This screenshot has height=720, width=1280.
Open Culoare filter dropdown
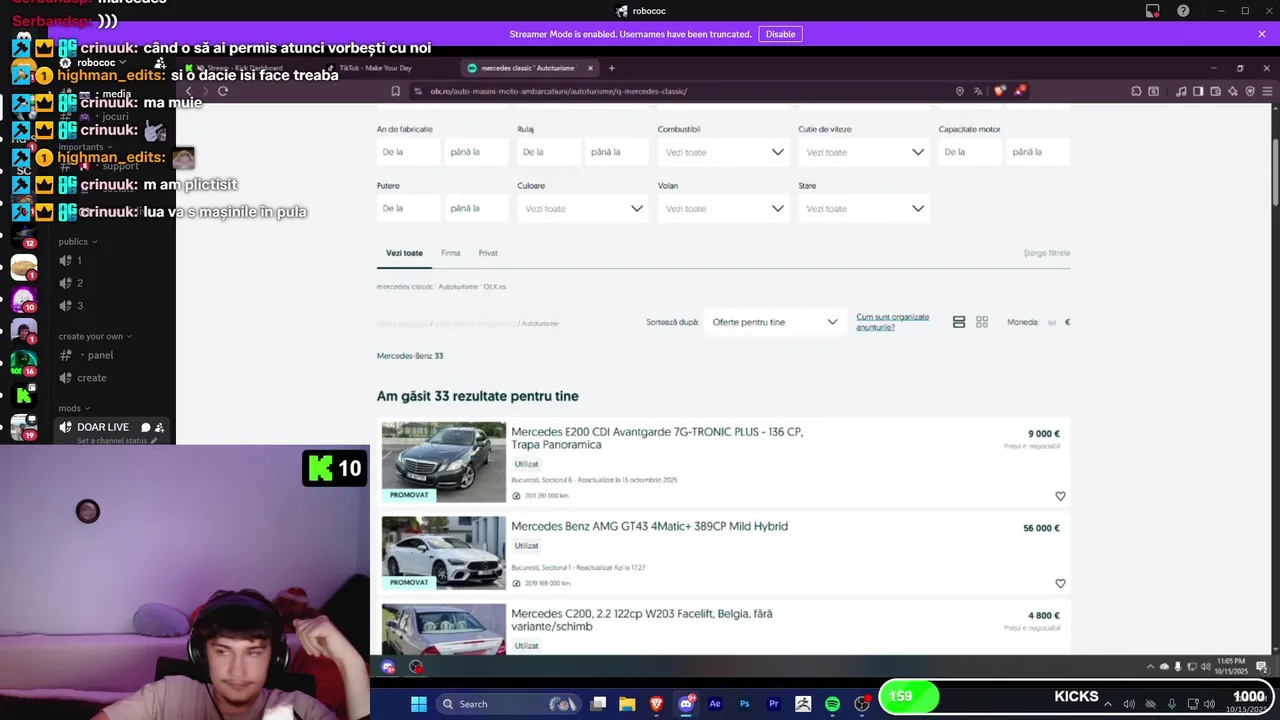(x=583, y=208)
